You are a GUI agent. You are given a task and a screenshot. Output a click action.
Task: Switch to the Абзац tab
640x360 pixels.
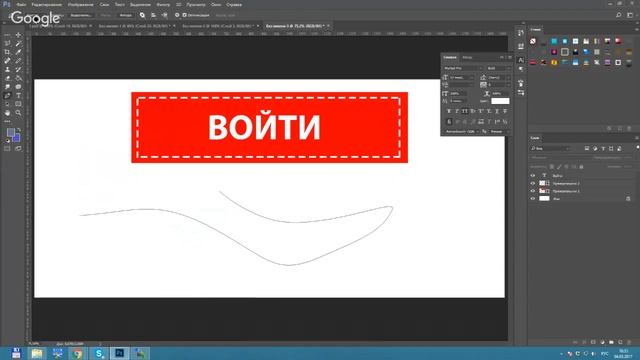467,57
